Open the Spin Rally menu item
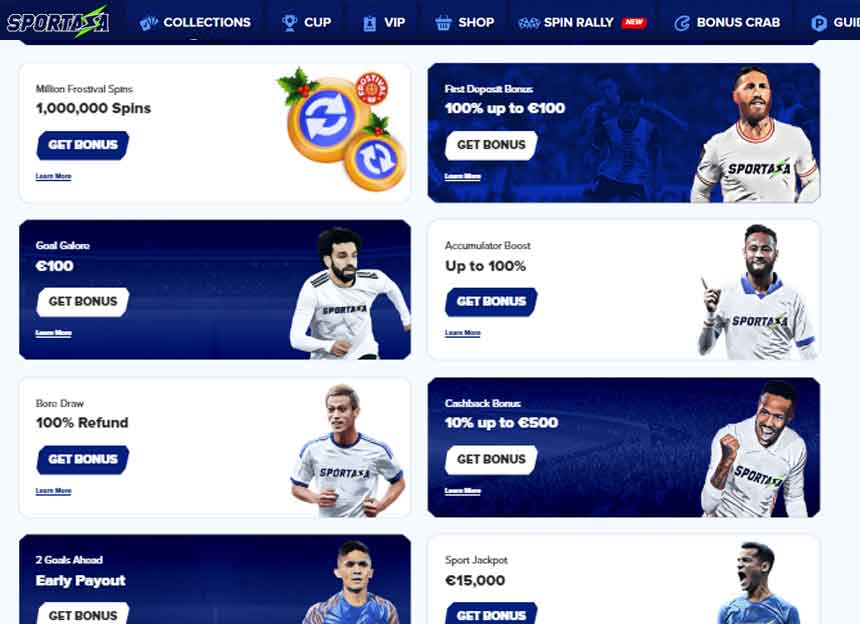Viewport: 860px width, 624px height. 579,22
